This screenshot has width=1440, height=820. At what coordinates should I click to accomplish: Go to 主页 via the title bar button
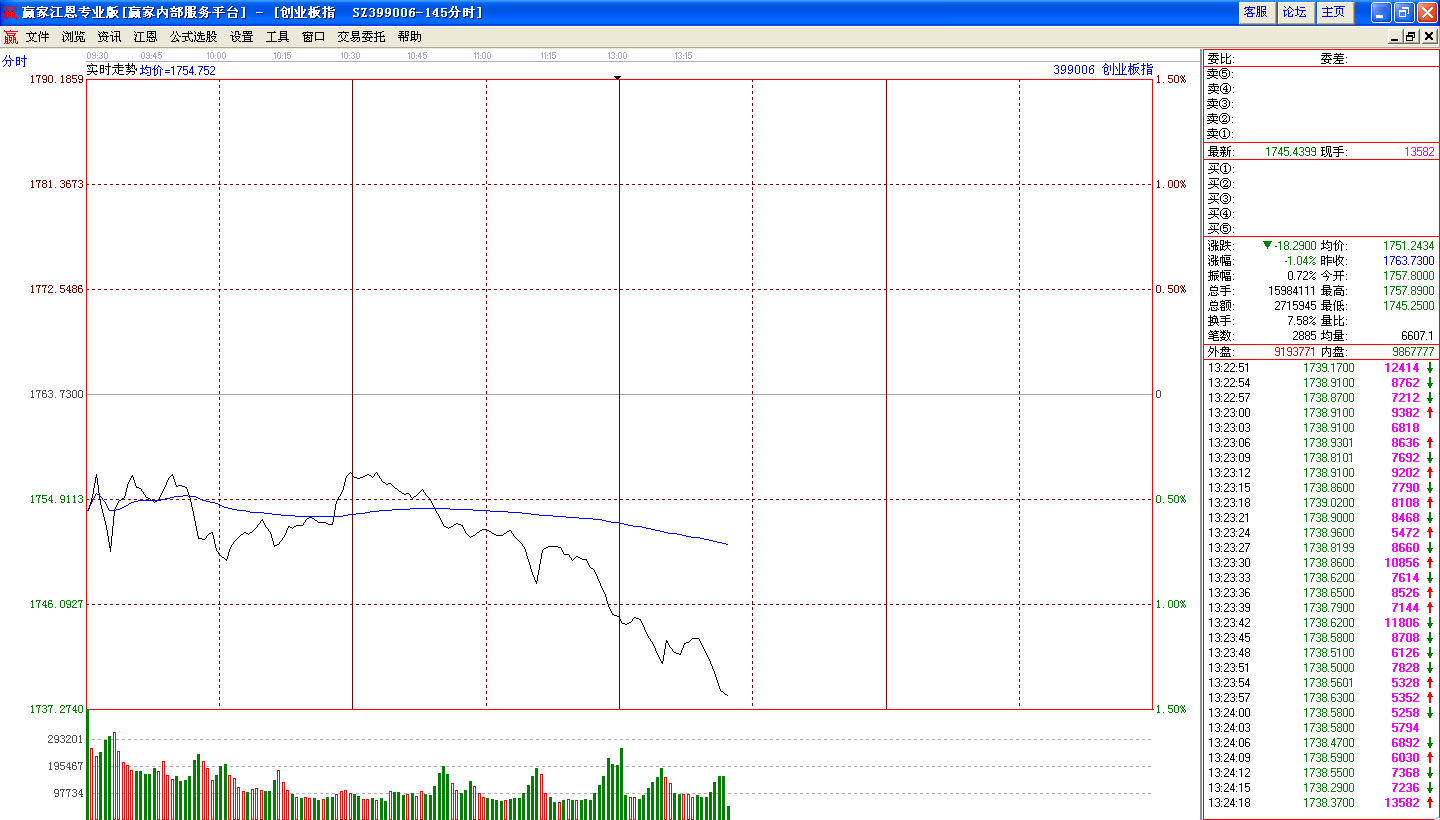[1333, 12]
